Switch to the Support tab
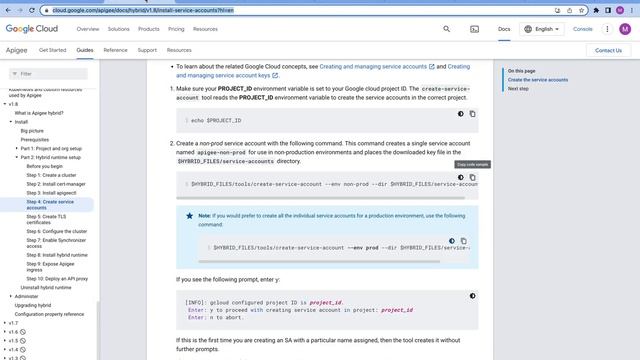This screenshot has height=360, width=640. coord(147,50)
